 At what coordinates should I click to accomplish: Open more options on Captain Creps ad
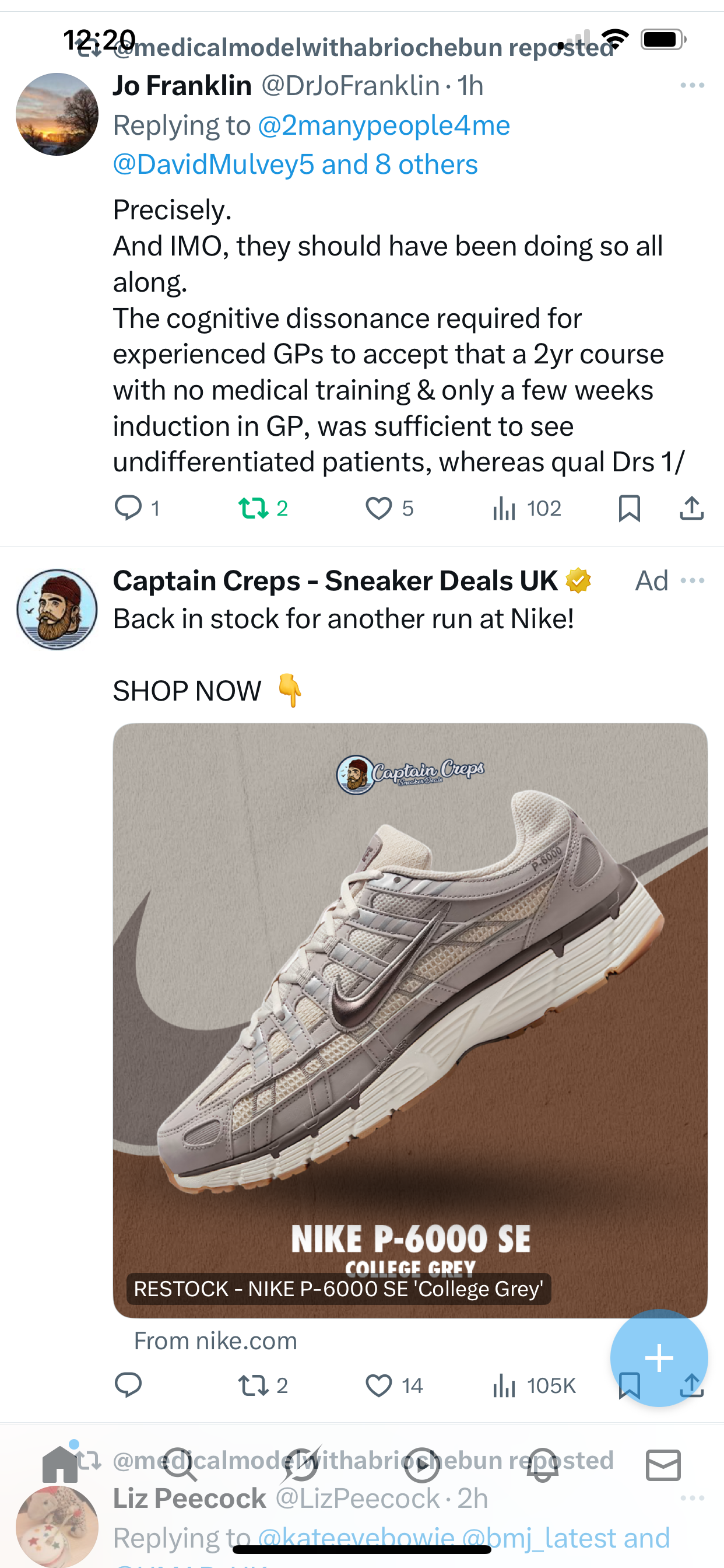click(x=693, y=580)
